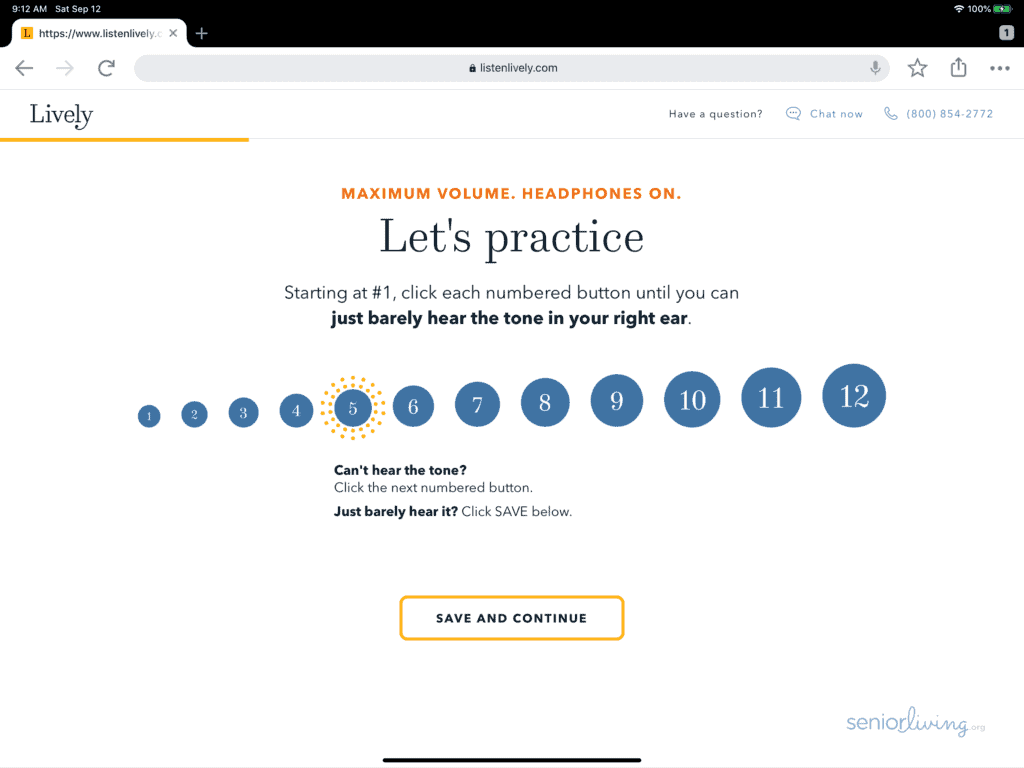1024x768 pixels.
Task: Show open tabs counter icon
Action: point(1006,33)
